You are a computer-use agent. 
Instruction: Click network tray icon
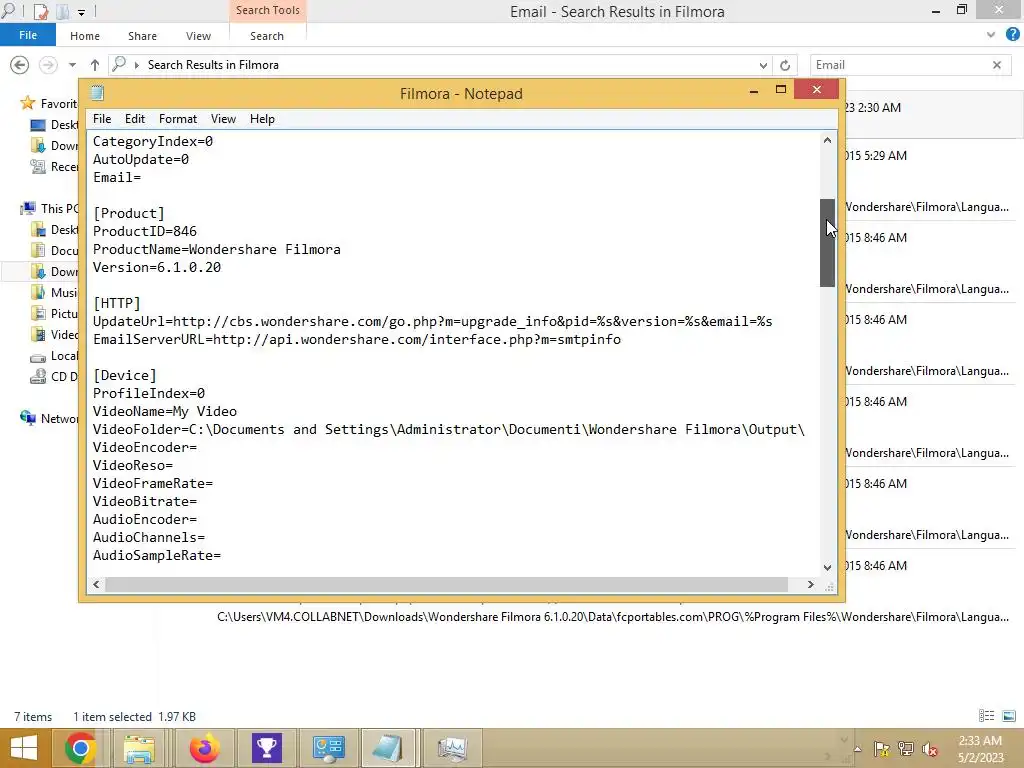(905, 749)
